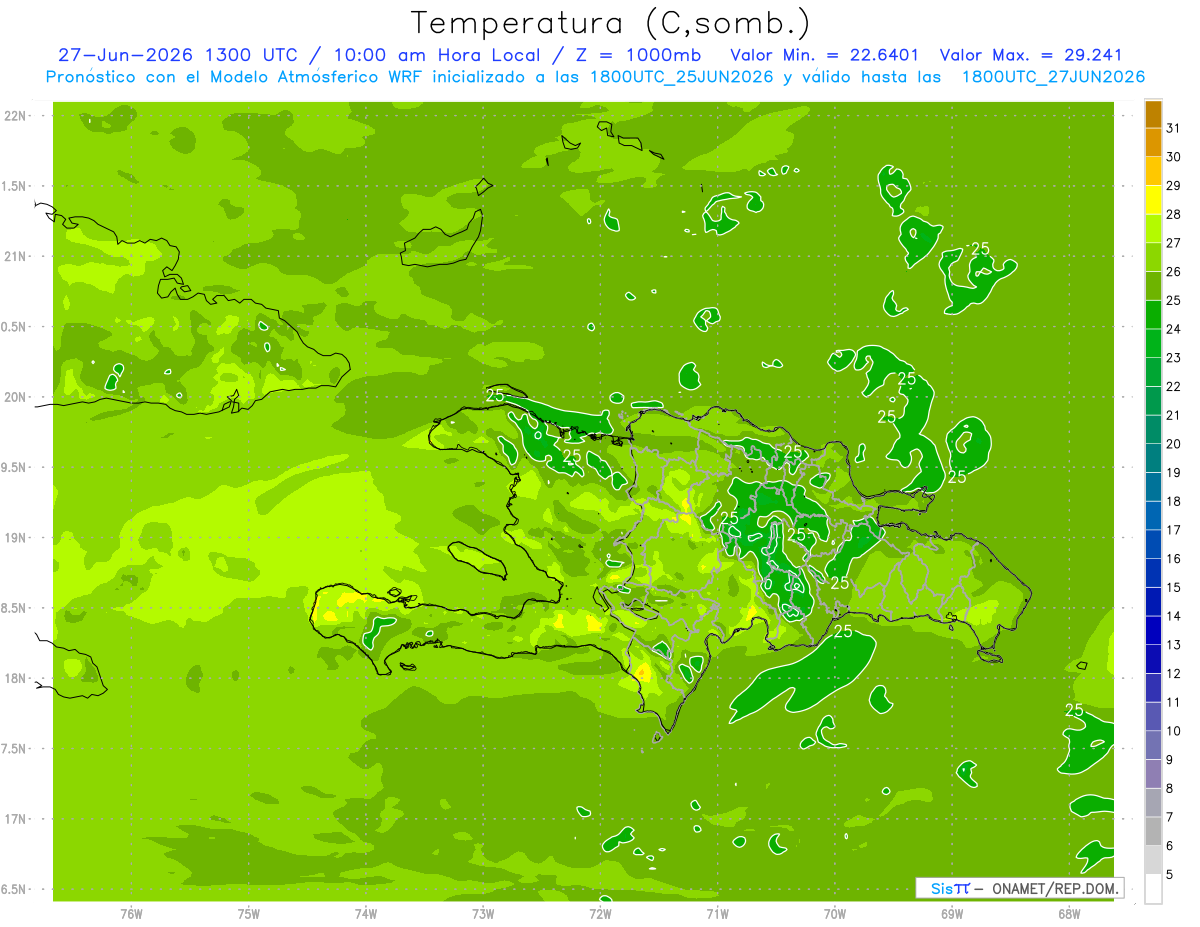Select the 27–28 yellow-green scale segment
Viewport: 1200px width, 927px height.
pos(1153,229)
